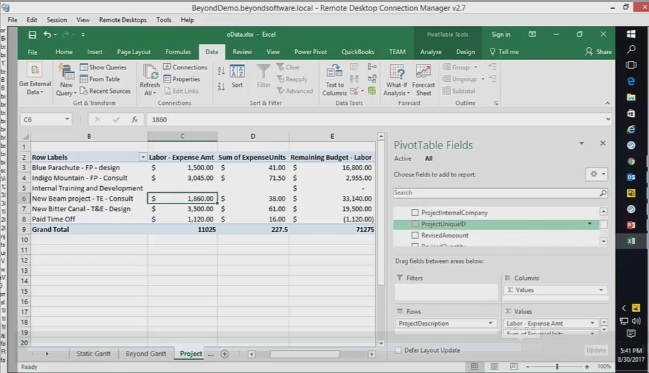Show All tables in field list

click(428, 159)
